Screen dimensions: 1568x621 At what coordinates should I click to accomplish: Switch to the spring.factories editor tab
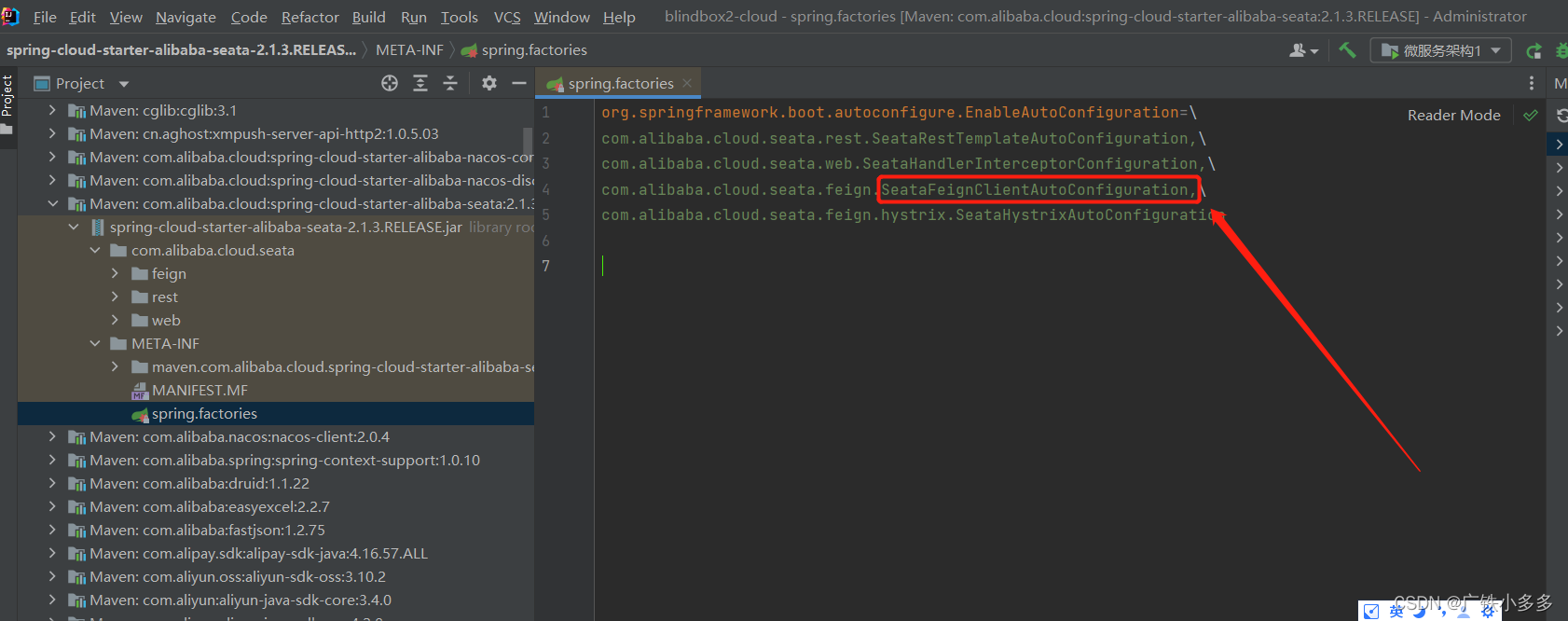coord(619,83)
